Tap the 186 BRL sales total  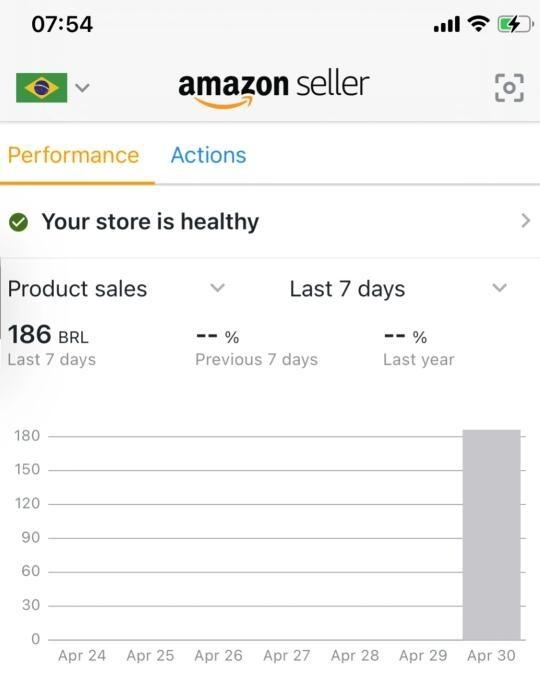click(48, 335)
